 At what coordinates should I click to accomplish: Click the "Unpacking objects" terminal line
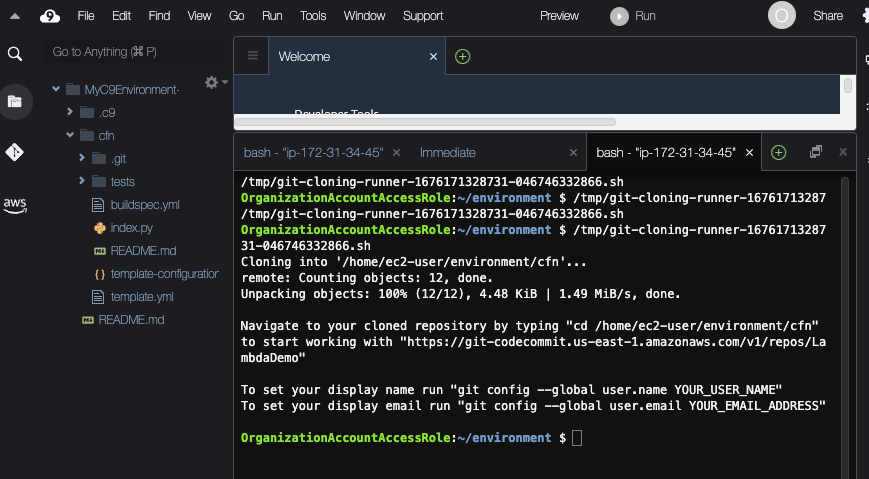[x=461, y=294]
